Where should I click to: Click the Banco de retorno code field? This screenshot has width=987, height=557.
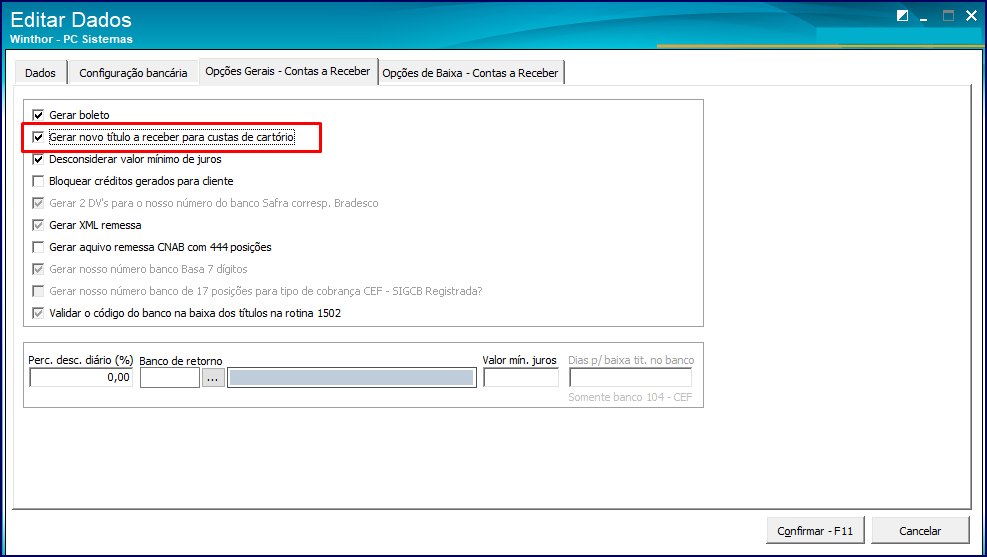(x=170, y=378)
